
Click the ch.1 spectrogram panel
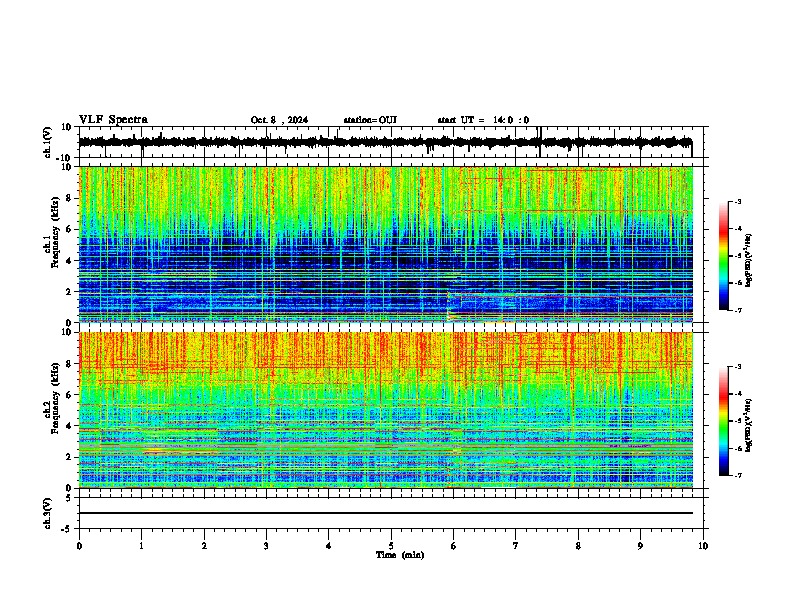point(385,244)
